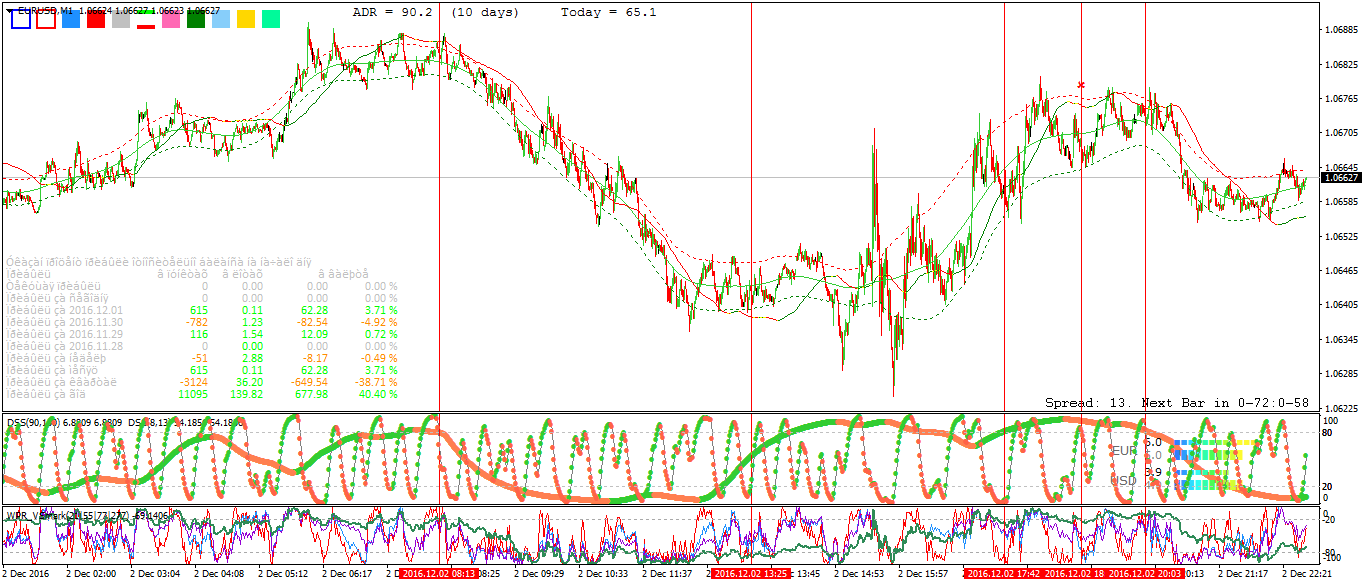Click the 12.09 table value

[x=314, y=332]
